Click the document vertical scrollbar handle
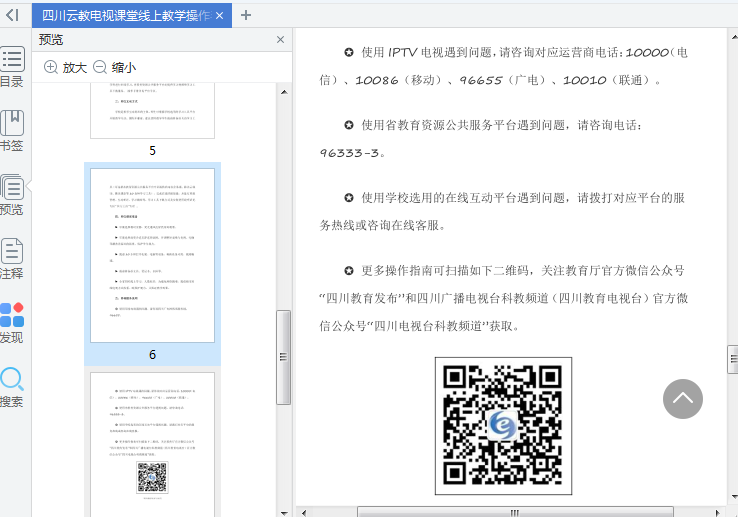Screen dimensions: 738x517 click(733, 359)
